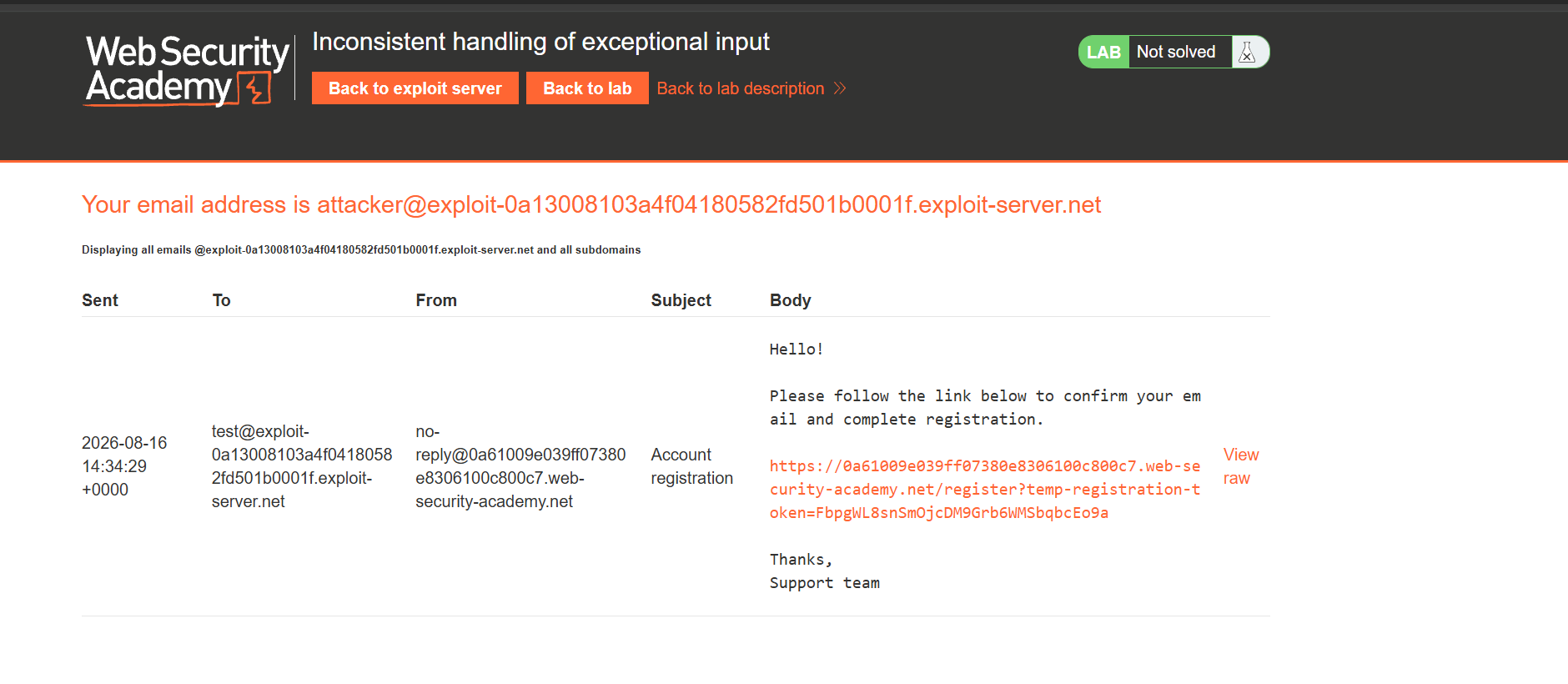Click the Sent column header
Screen dimensions: 1568x684
click(x=100, y=300)
